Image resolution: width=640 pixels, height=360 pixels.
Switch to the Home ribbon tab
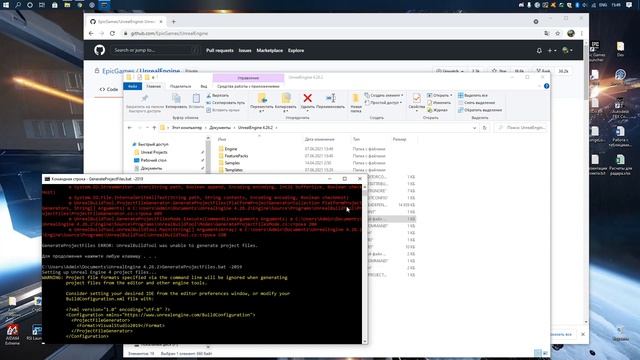pos(153,86)
